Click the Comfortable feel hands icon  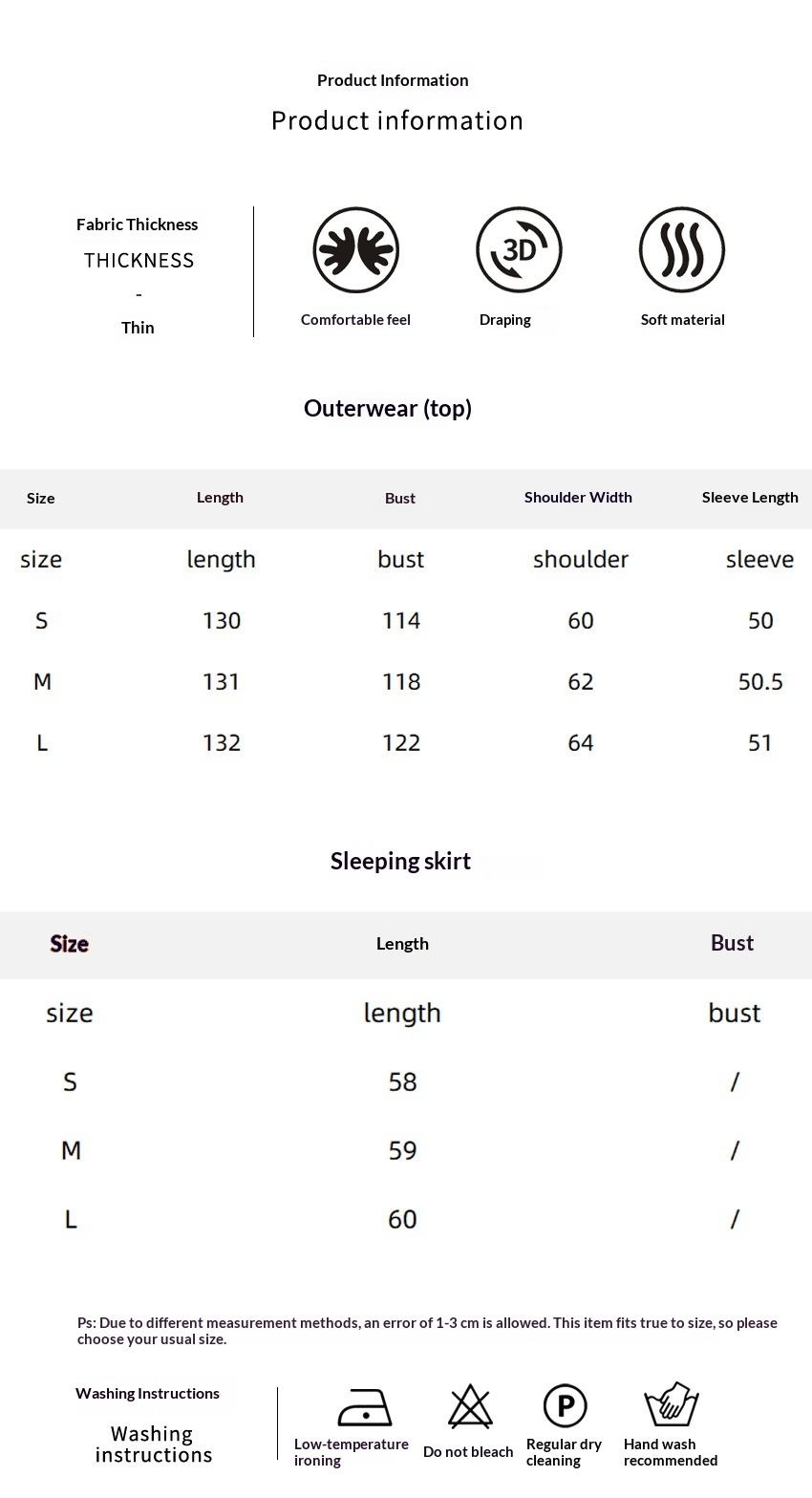[355, 250]
